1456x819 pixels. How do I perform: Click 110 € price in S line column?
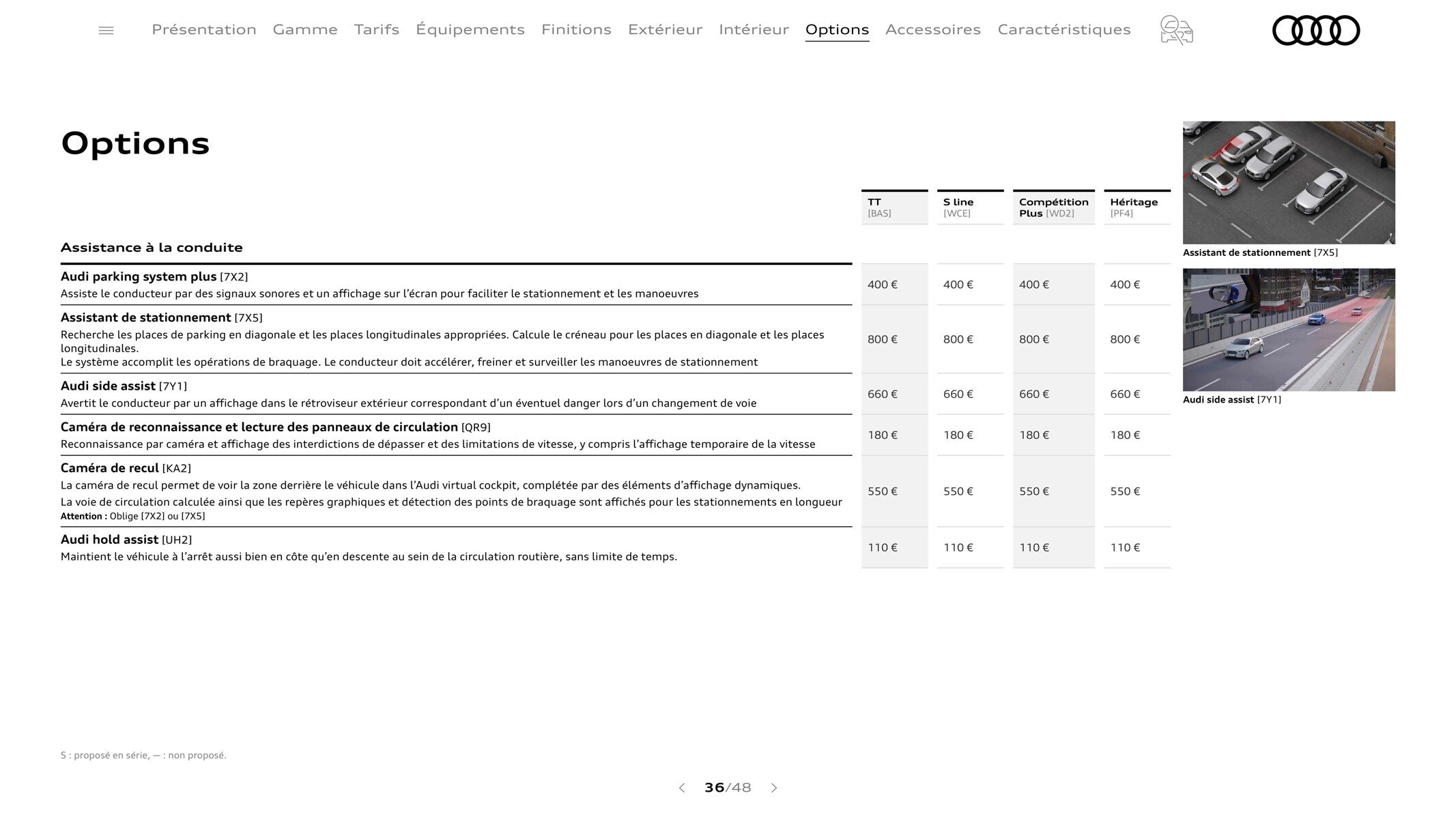[958, 547]
